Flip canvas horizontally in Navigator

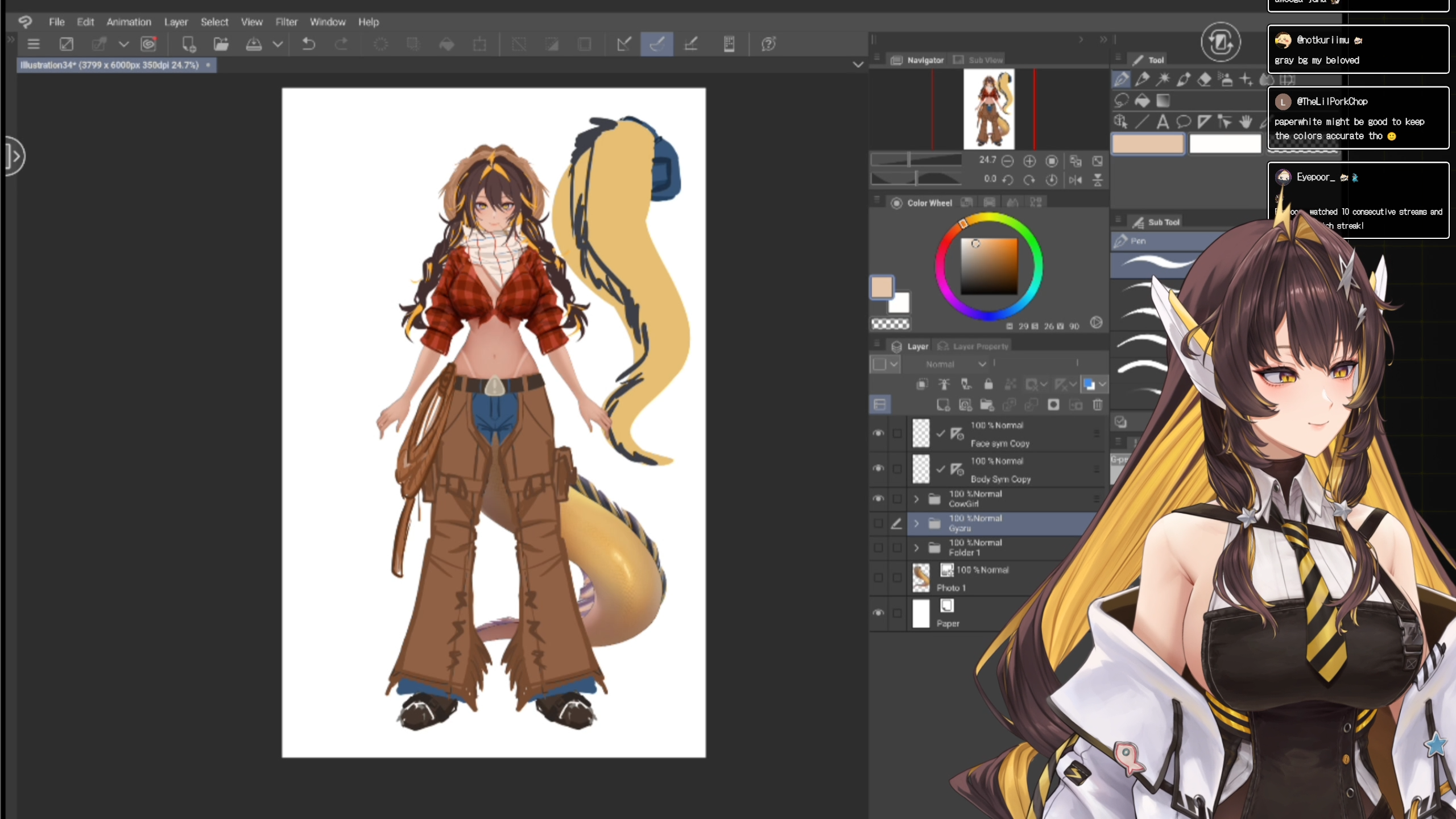pyautogui.click(x=1075, y=180)
